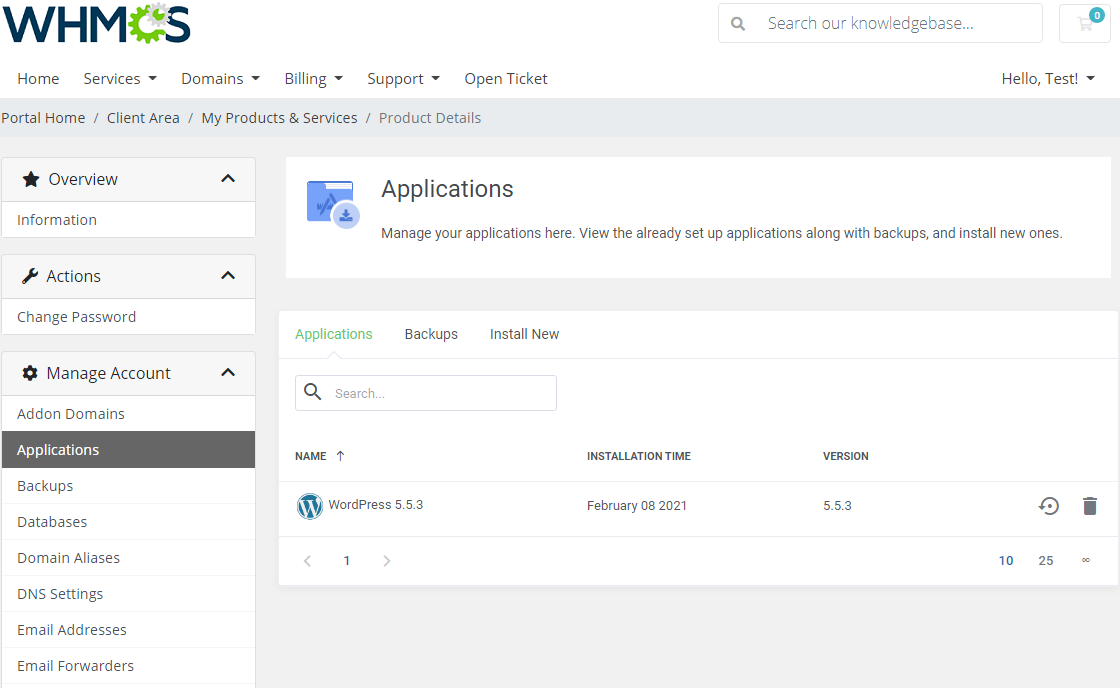Click the Overview star icon

point(31,179)
